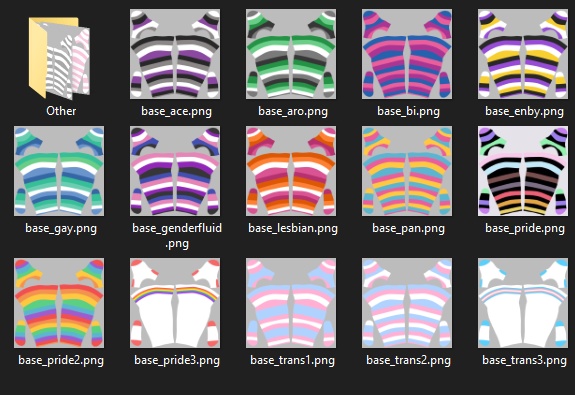
Task: Click the "base_genderfluid.png" file name
Action: [177, 235]
